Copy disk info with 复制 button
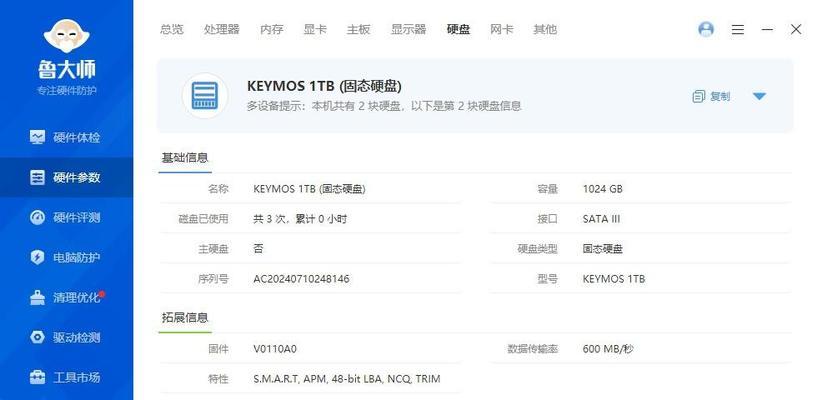This screenshot has height=400, width=817. pos(711,96)
